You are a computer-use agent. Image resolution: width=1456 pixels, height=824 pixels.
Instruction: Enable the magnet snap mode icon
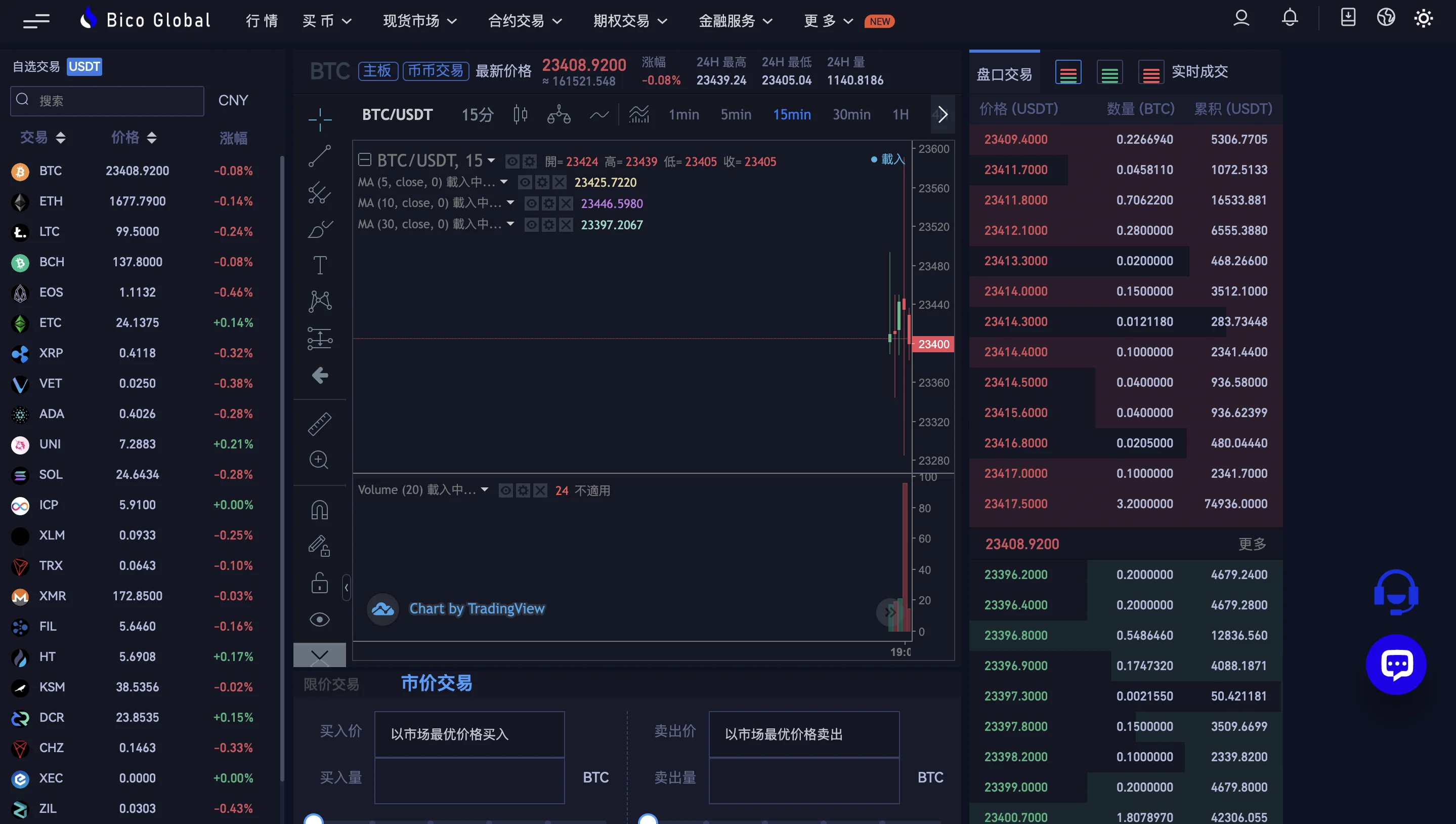(x=320, y=510)
